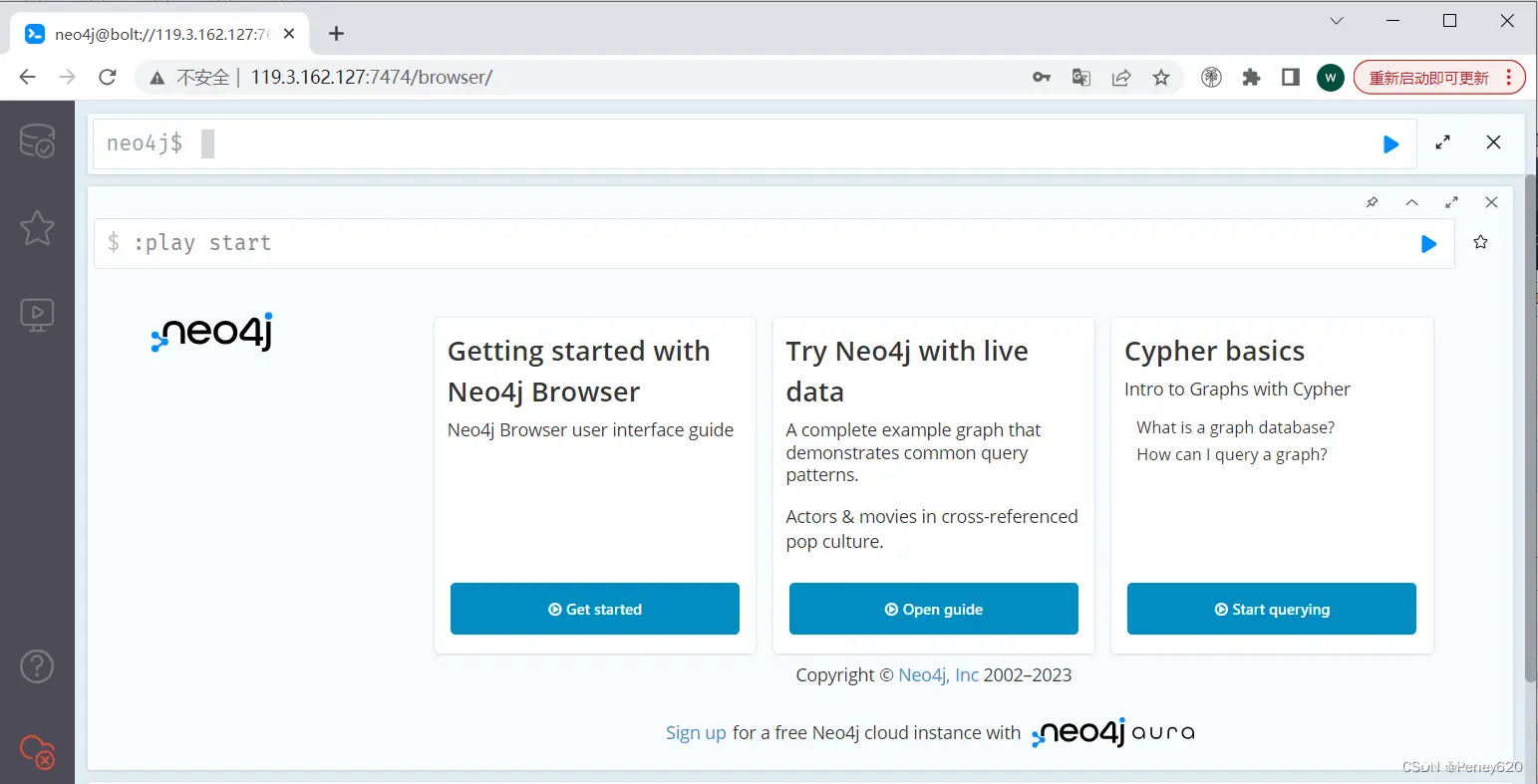Open the tab search dropdown chevron
This screenshot has height=784, width=1538.
[1338, 21]
